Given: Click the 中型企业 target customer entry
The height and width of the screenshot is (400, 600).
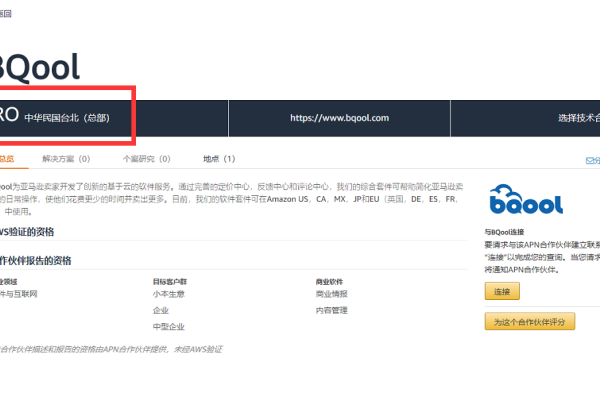Looking at the screenshot, I should point(169,327).
